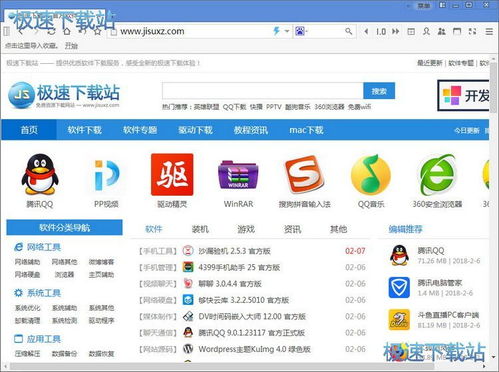Expand the dropdown arrow next to lightning icon

[287, 31]
